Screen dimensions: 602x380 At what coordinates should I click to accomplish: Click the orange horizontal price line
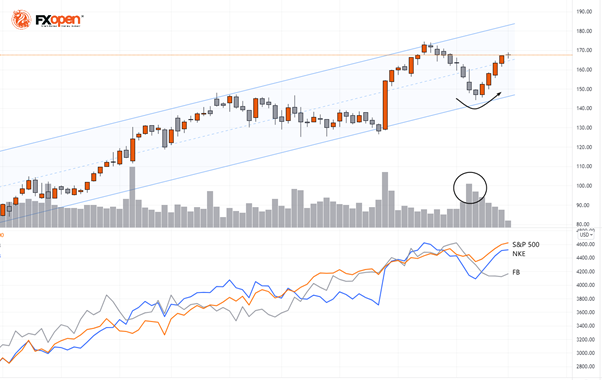tap(286, 55)
